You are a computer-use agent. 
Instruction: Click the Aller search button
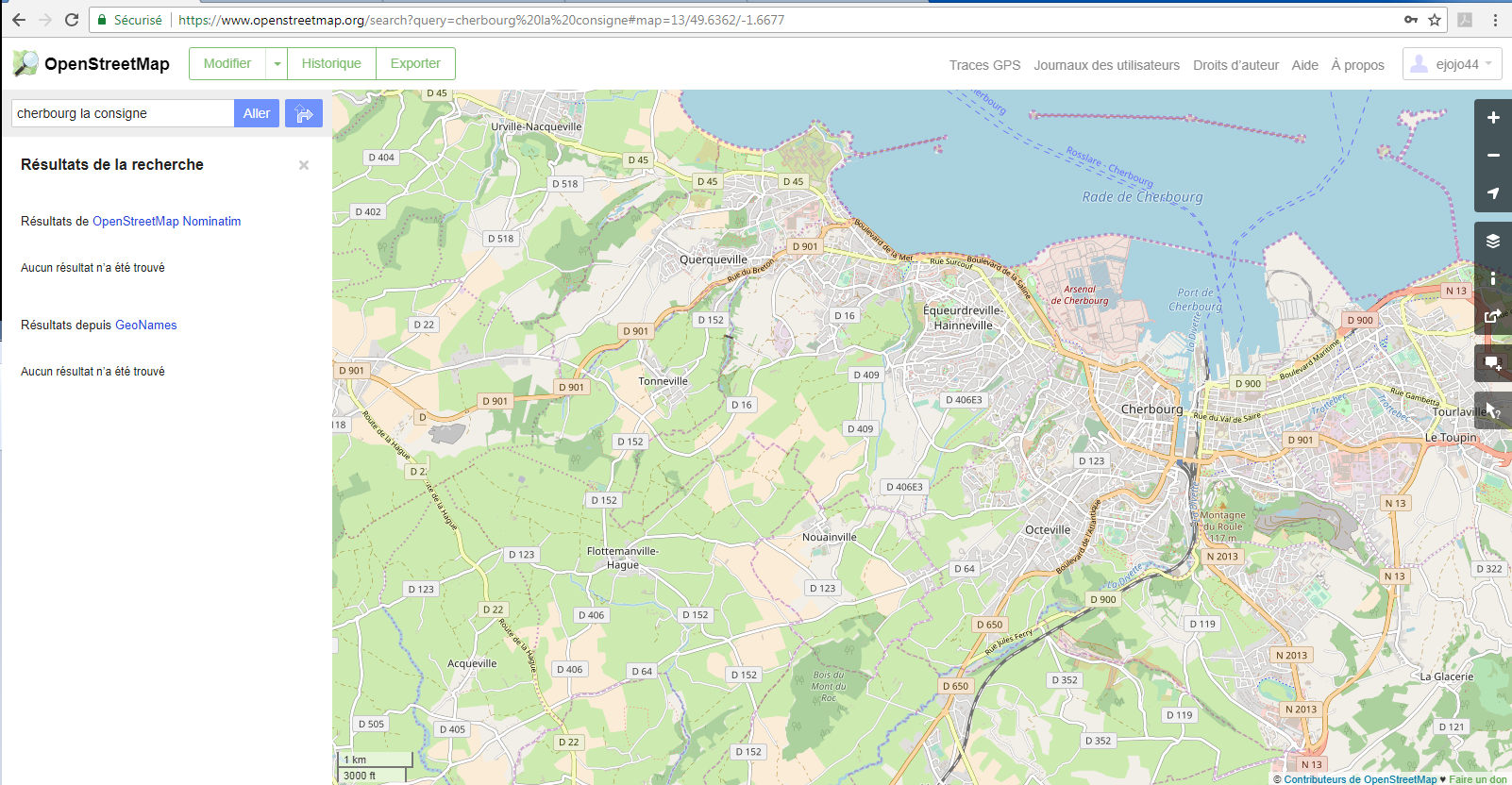click(257, 113)
